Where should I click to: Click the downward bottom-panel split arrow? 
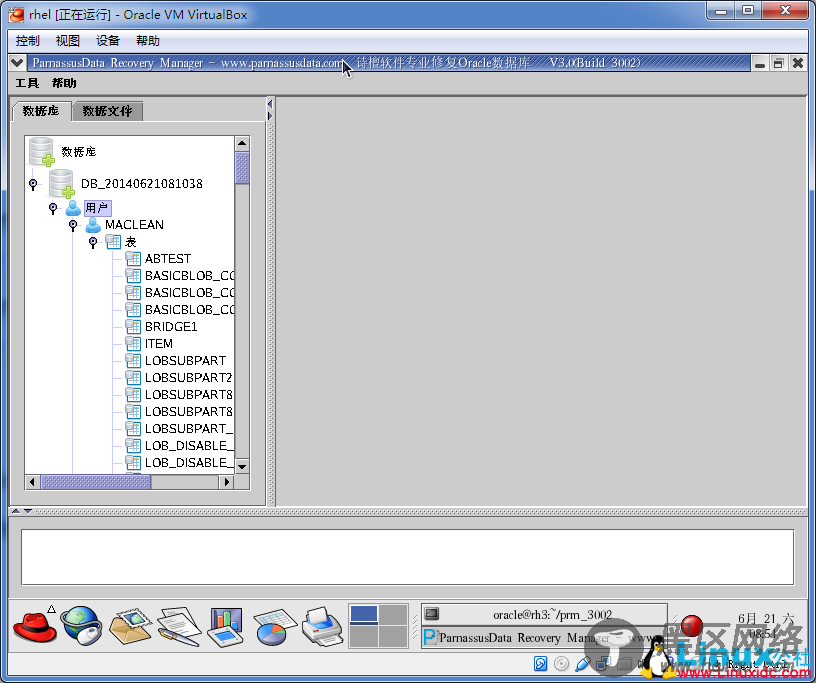click(x=28, y=511)
